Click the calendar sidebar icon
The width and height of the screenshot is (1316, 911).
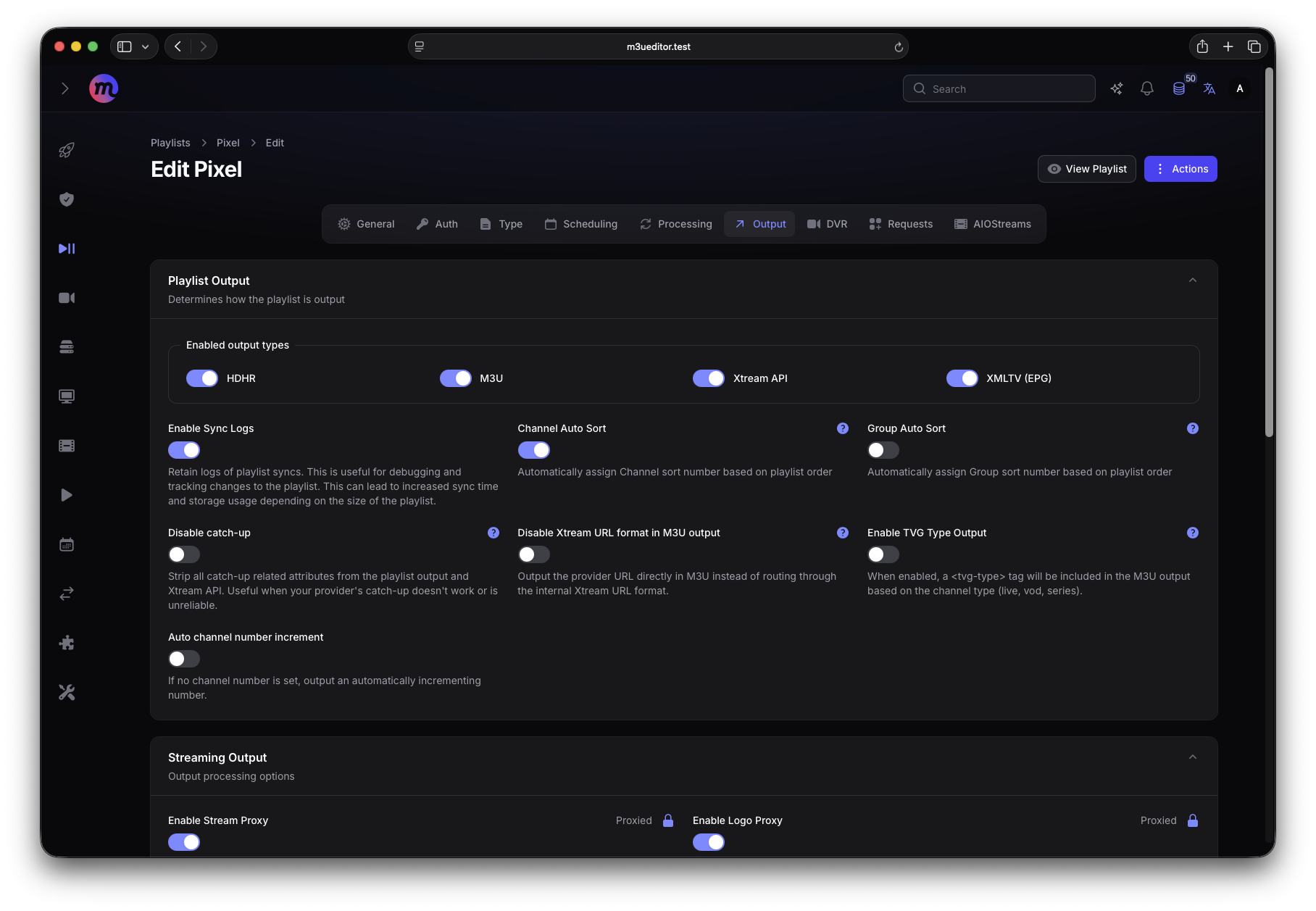67,544
